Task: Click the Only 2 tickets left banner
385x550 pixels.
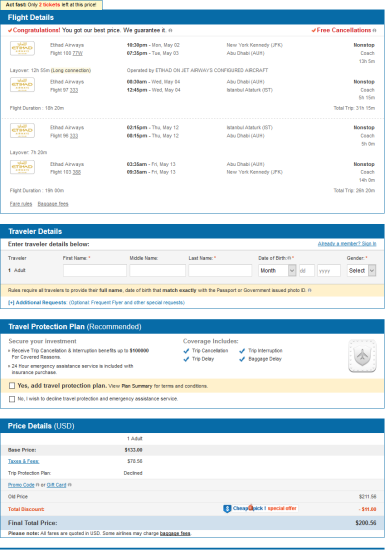Action: pos(51,5)
